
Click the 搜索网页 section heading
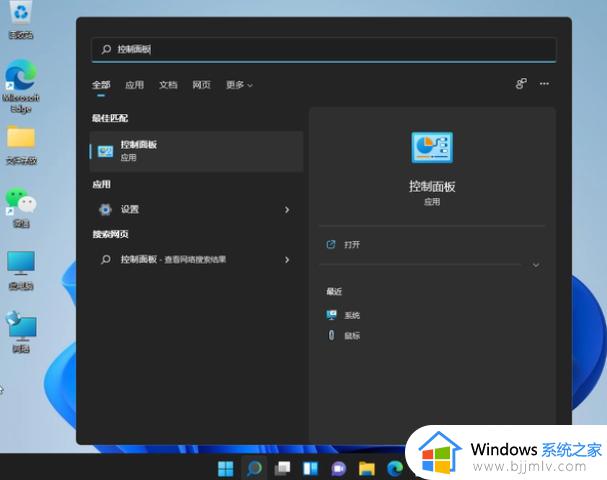110,234
